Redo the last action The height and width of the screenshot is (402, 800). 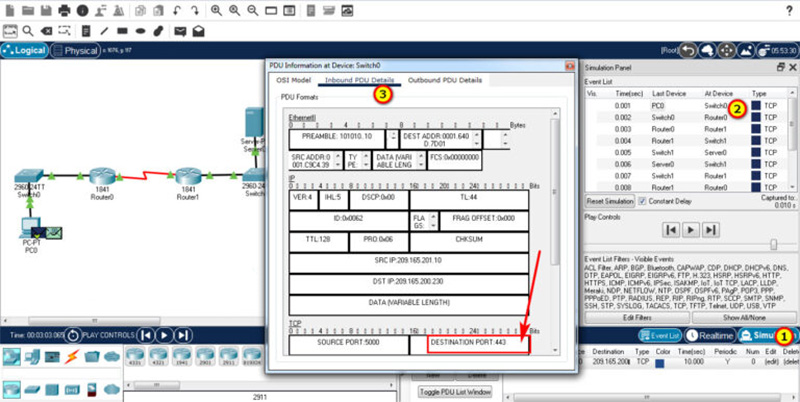(x=194, y=10)
